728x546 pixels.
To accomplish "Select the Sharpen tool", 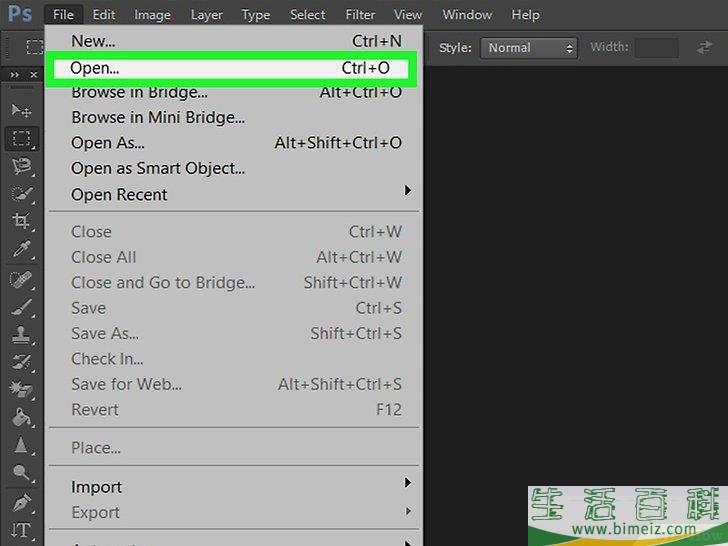I will point(21,445).
